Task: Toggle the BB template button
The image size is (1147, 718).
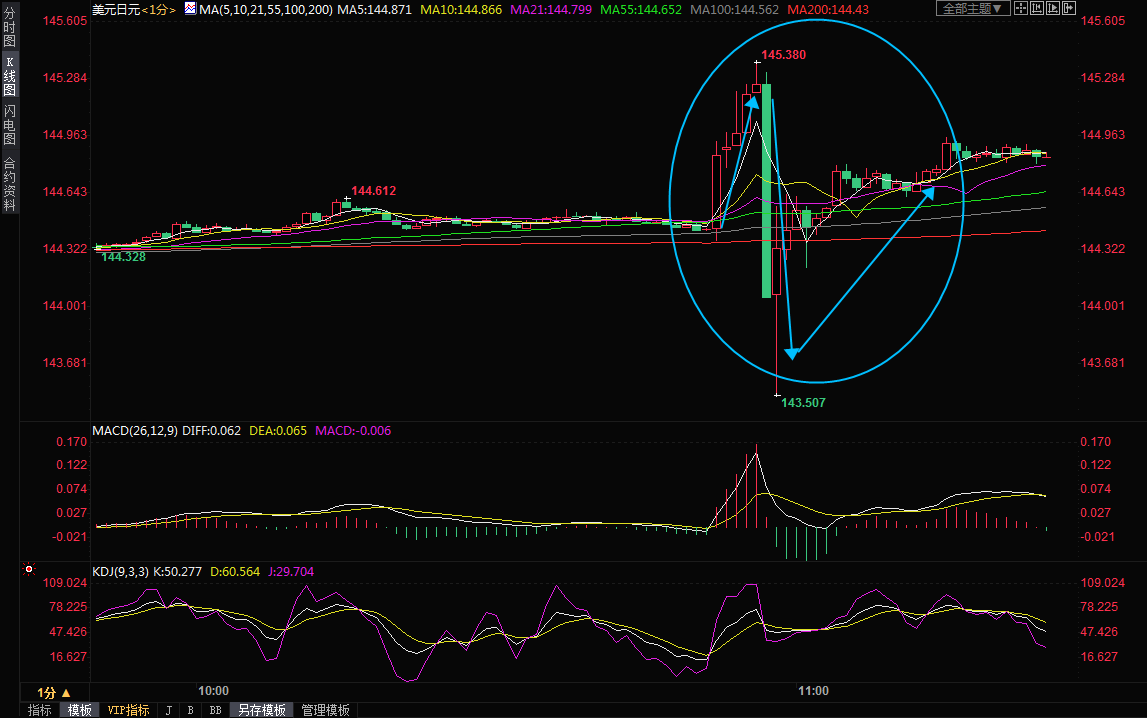Action: coord(215,710)
